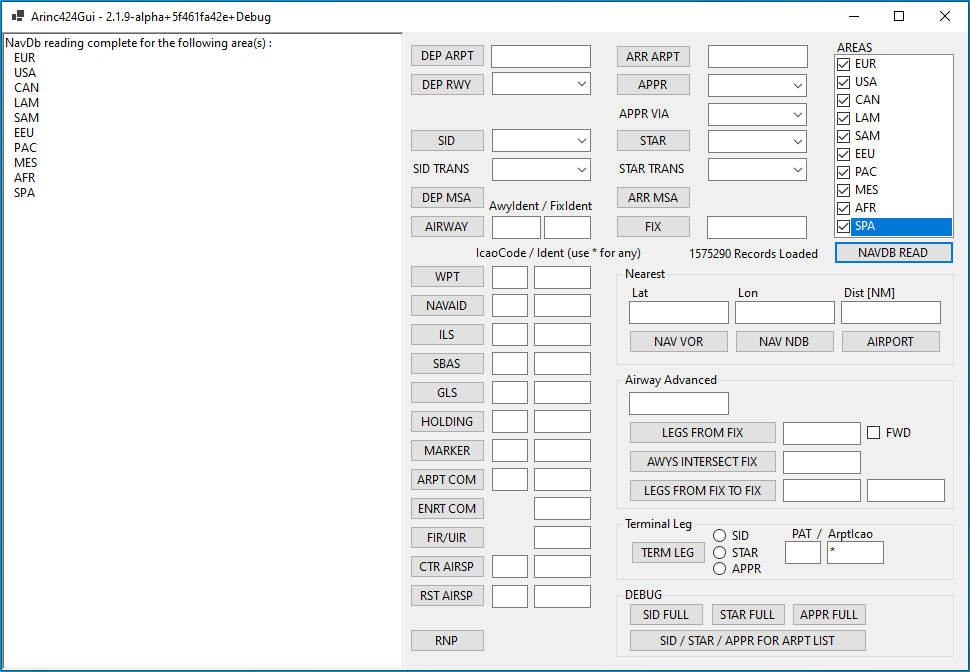Toggle the PAC area checkbox

(x=844, y=172)
